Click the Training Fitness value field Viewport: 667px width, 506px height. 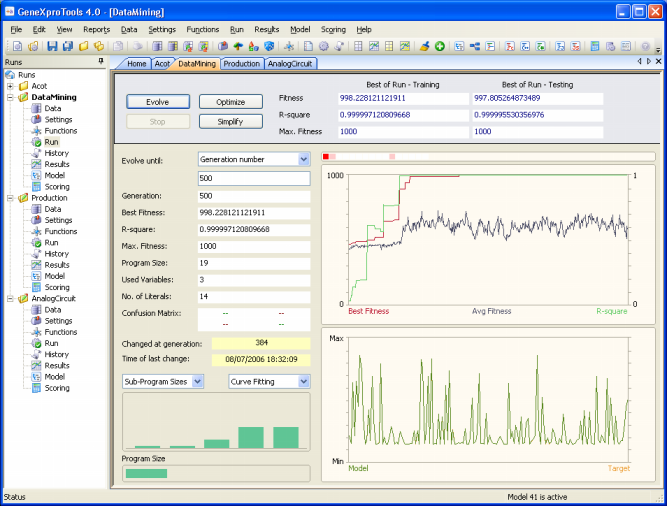pyautogui.click(x=404, y=98)
